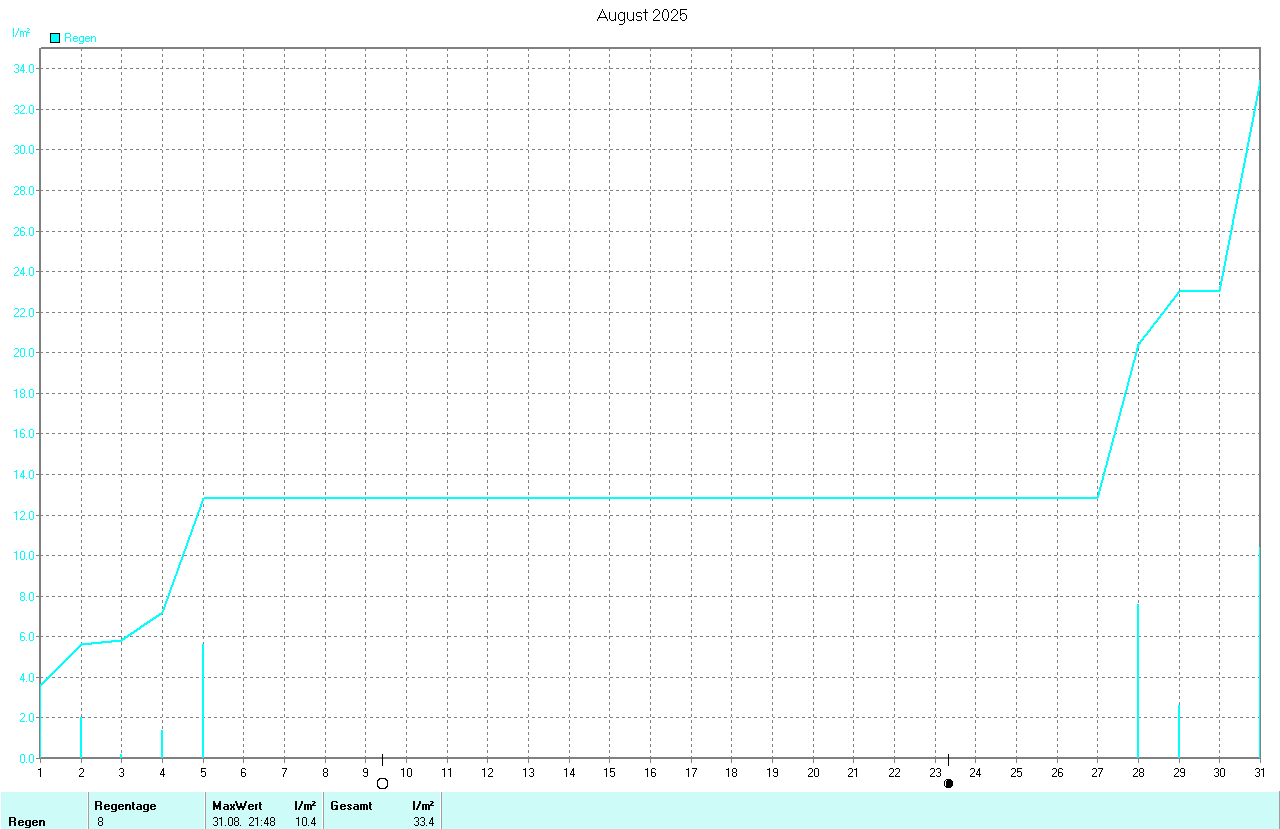Click day 31 label on x-axis

[x=1260, y=772]
